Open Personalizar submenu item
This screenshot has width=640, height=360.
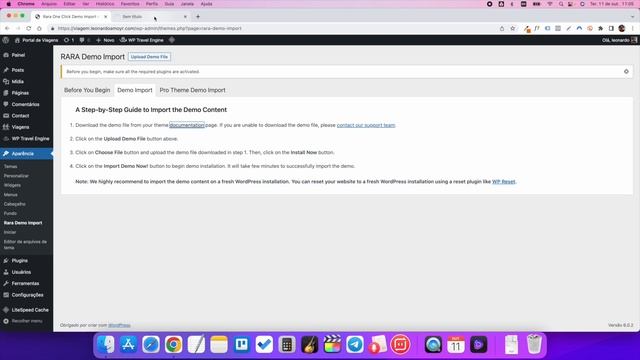(16, 176)
